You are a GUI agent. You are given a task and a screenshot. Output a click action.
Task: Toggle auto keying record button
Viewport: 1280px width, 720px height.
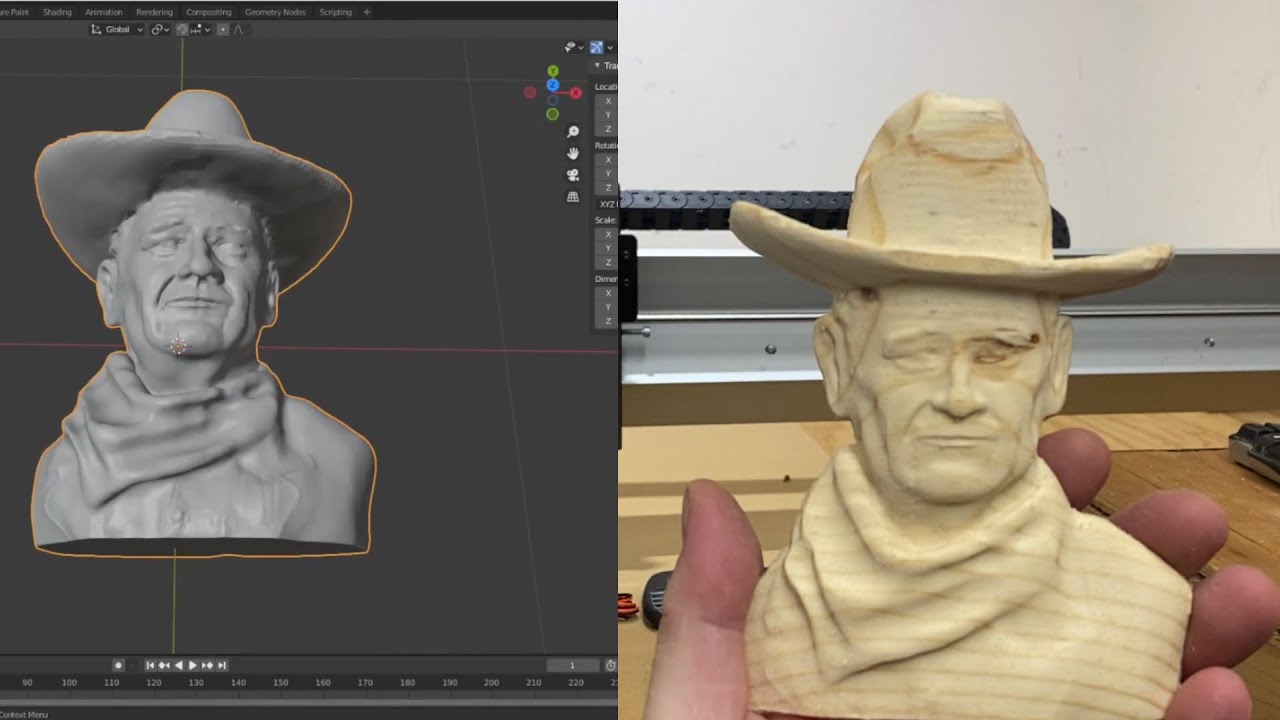coord(118,665)
